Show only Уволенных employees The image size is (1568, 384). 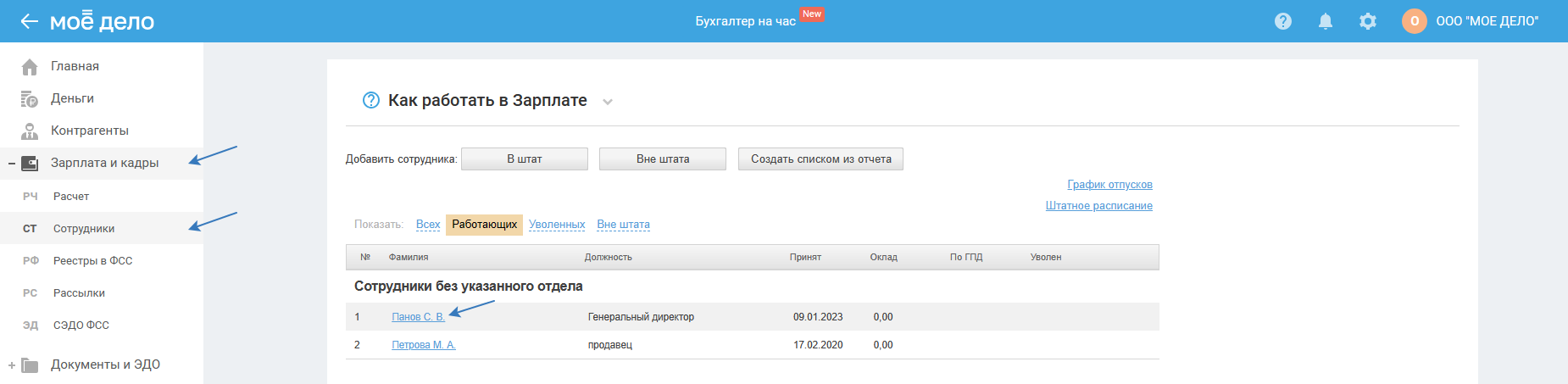click(557, 225)
